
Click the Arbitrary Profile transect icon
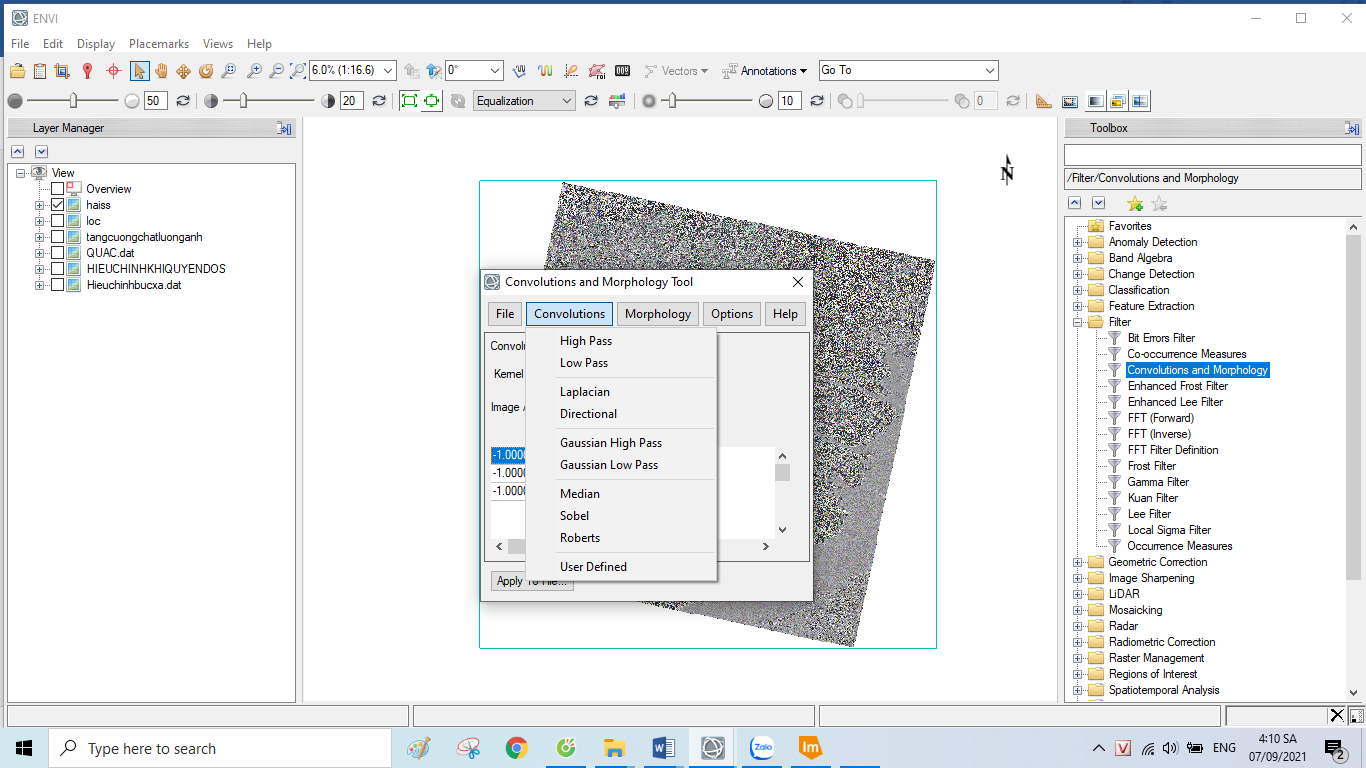tap(571, 71)
